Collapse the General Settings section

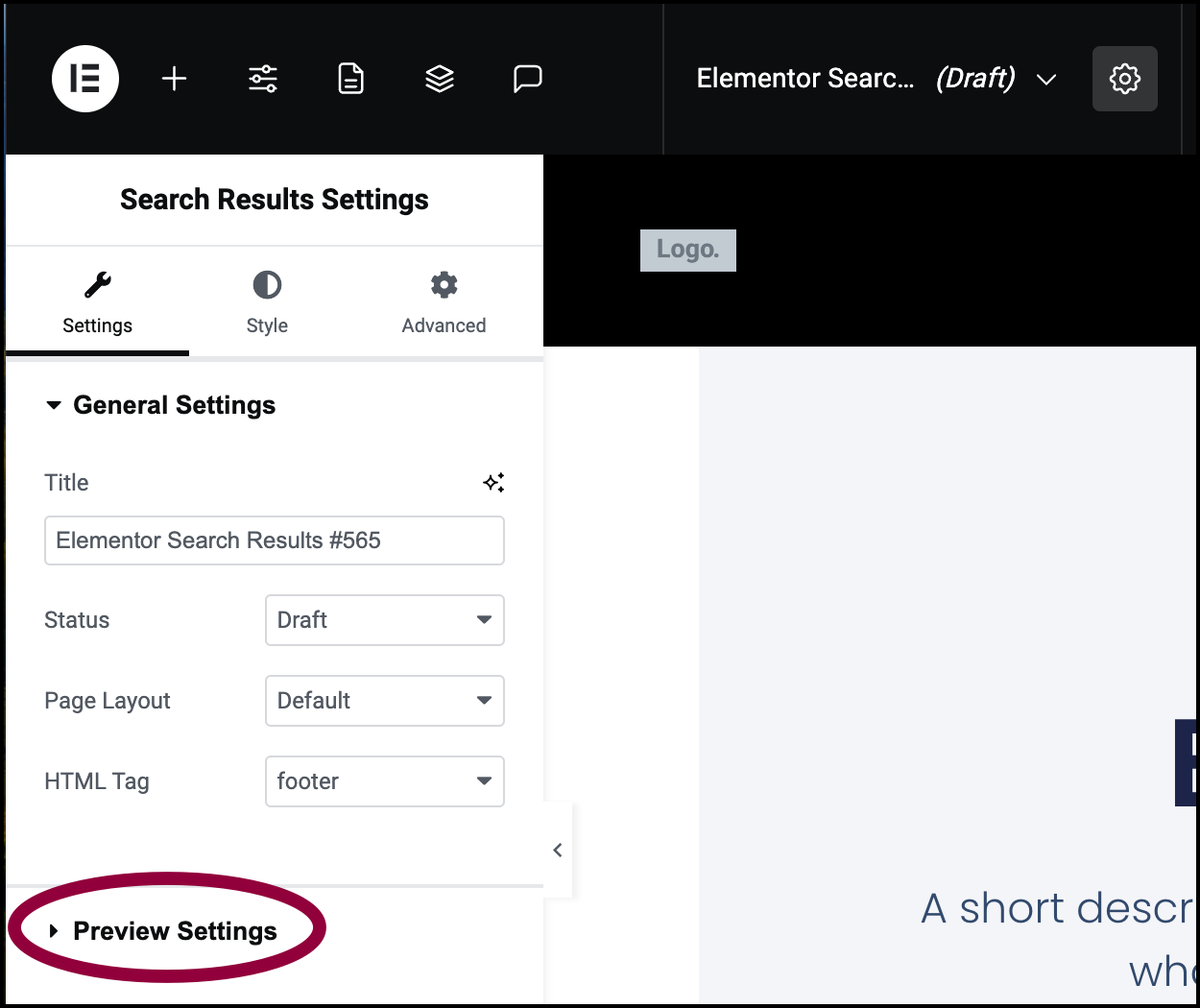161,405
